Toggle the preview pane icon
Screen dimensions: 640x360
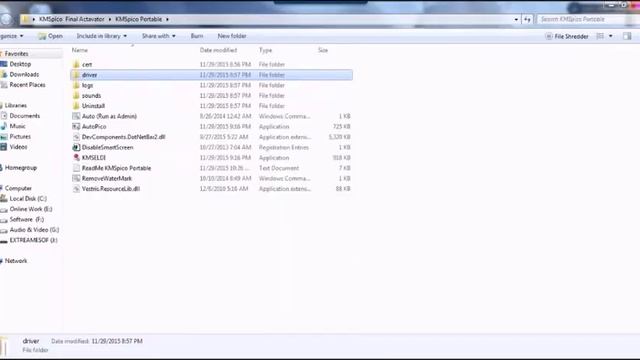[627, 36]
